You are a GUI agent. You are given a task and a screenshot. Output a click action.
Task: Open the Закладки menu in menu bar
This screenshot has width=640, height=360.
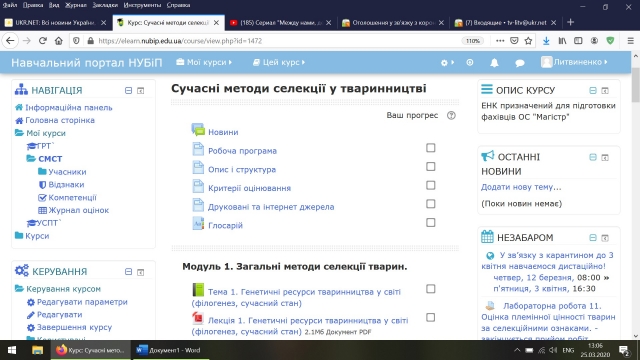click(105, 5)
